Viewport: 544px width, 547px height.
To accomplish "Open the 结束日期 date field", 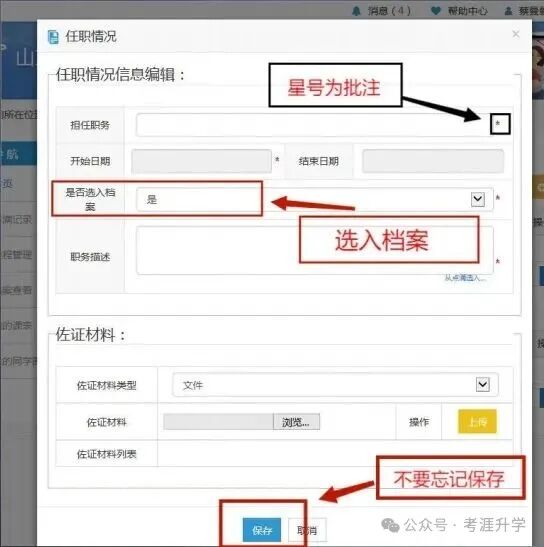I will click(433, 161).
